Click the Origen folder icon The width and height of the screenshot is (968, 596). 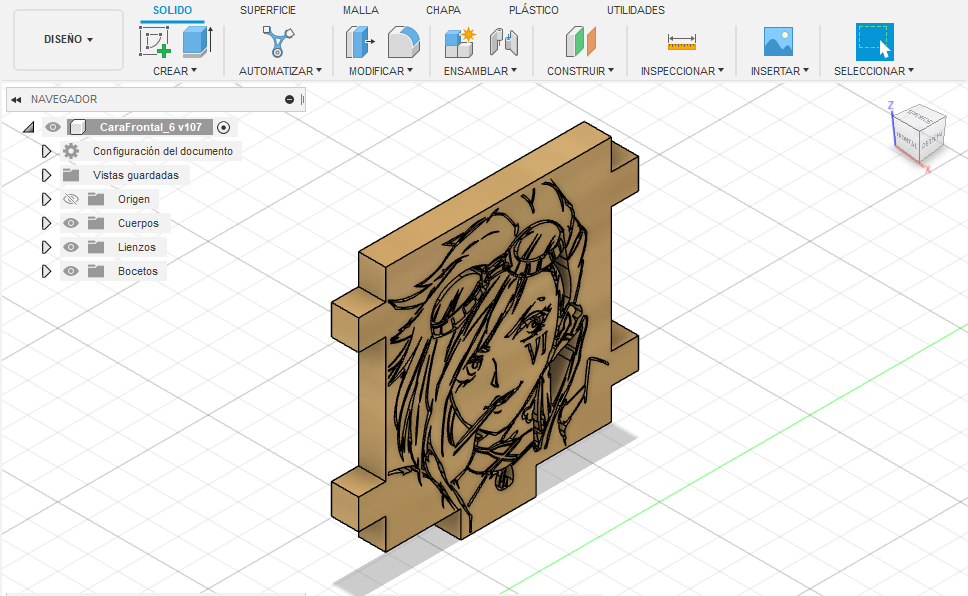(x=96, y=199)
